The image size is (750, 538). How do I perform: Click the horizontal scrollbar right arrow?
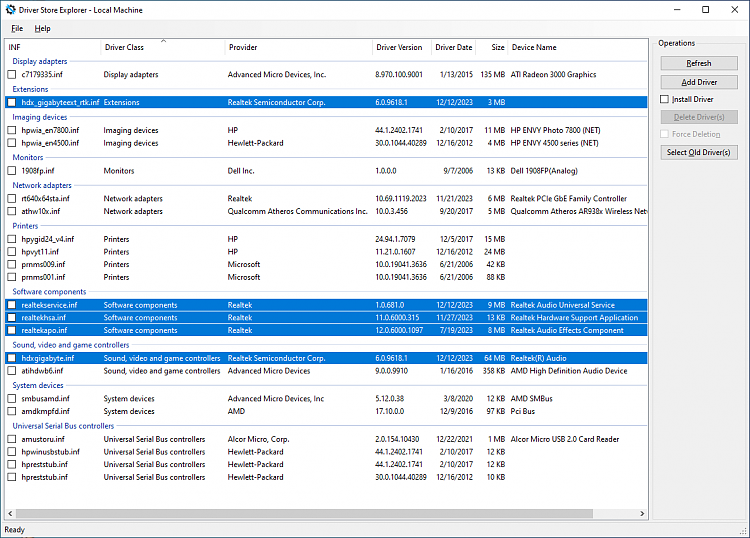[642, 514]
